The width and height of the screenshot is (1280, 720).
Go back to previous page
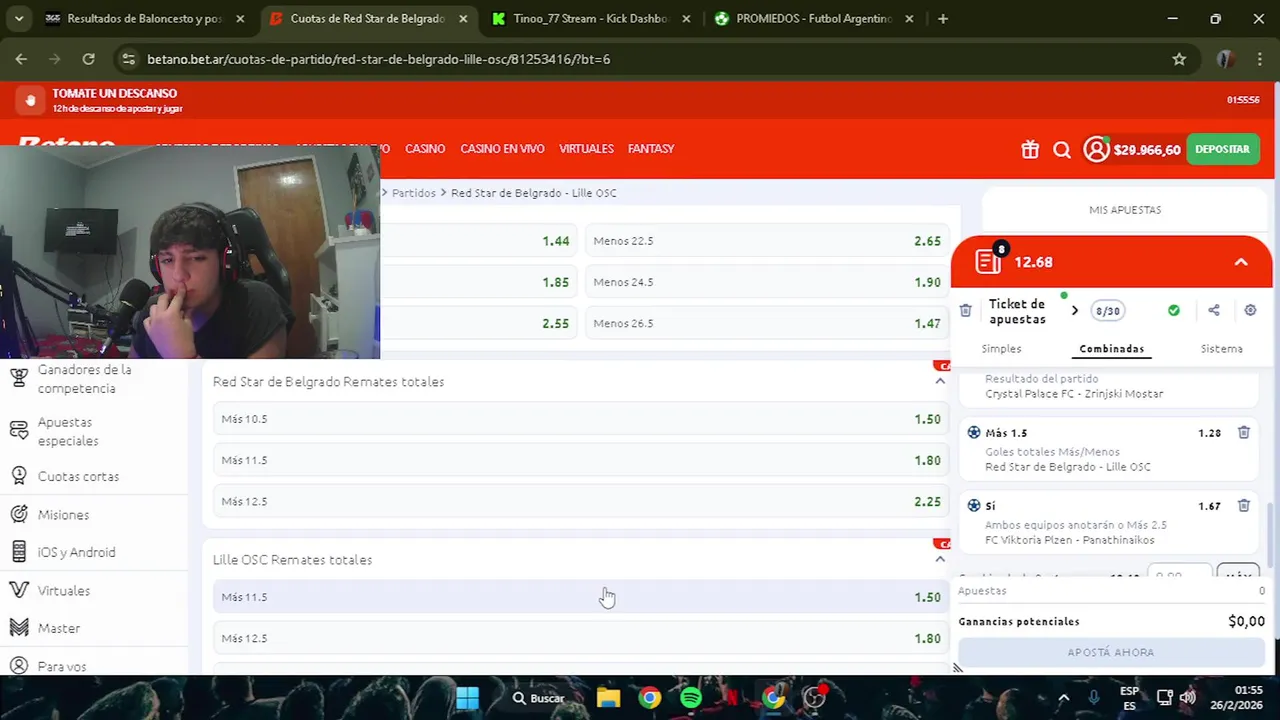click(21, 59)
